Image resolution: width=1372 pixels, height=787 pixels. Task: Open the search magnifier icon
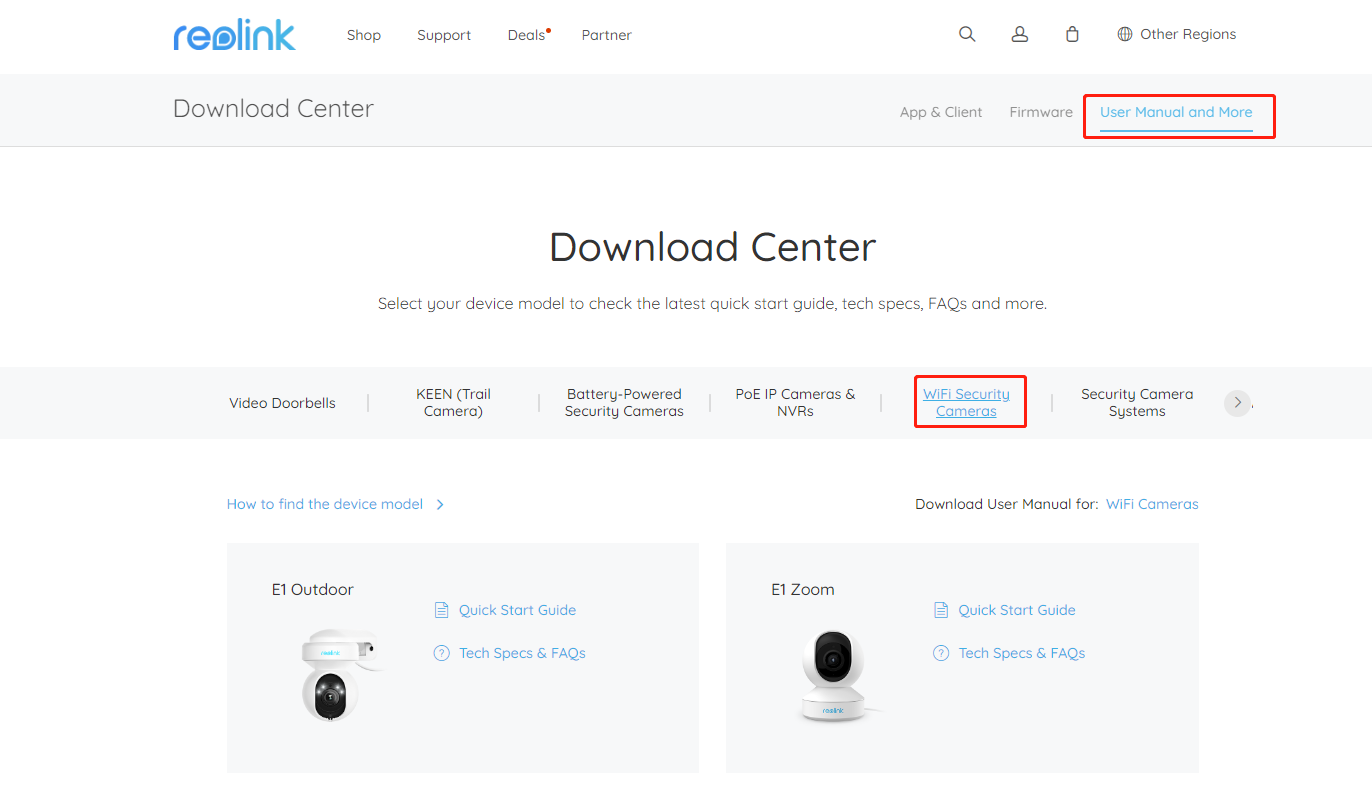coord(967,34)
